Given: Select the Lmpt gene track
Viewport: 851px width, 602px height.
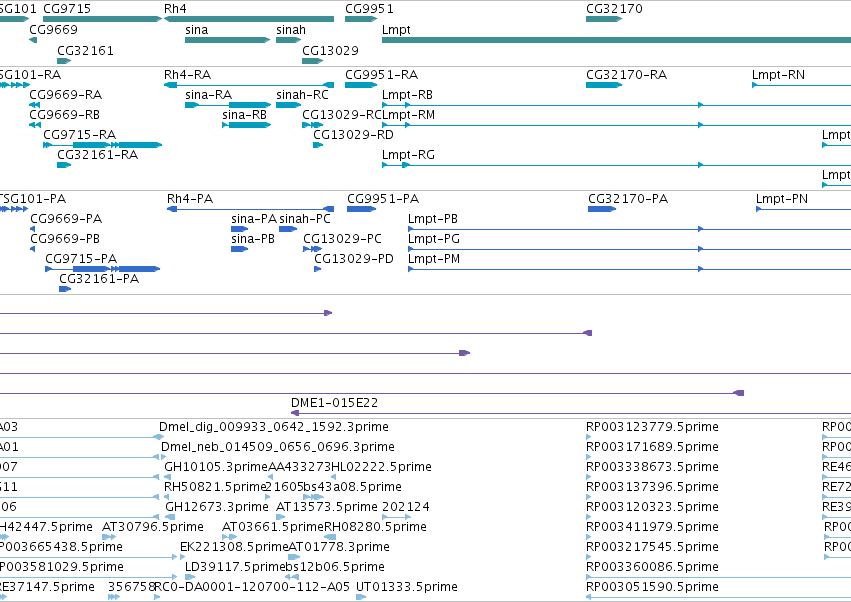Looking at the screenshot, I should point(617,40).
